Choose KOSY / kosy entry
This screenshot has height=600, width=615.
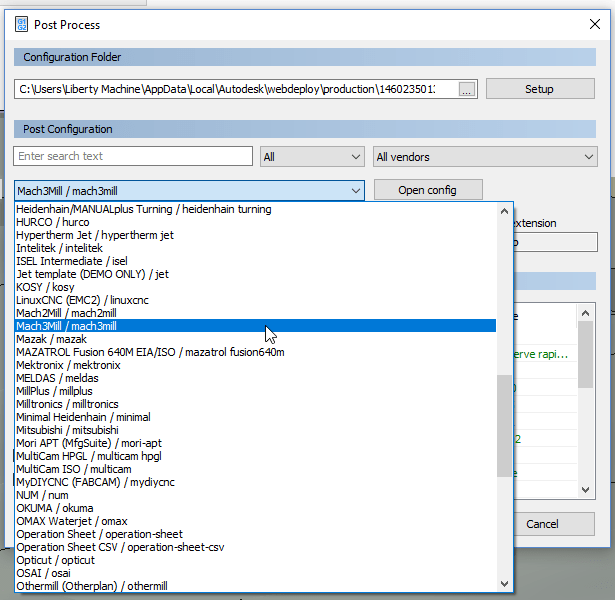pos(255,287)
